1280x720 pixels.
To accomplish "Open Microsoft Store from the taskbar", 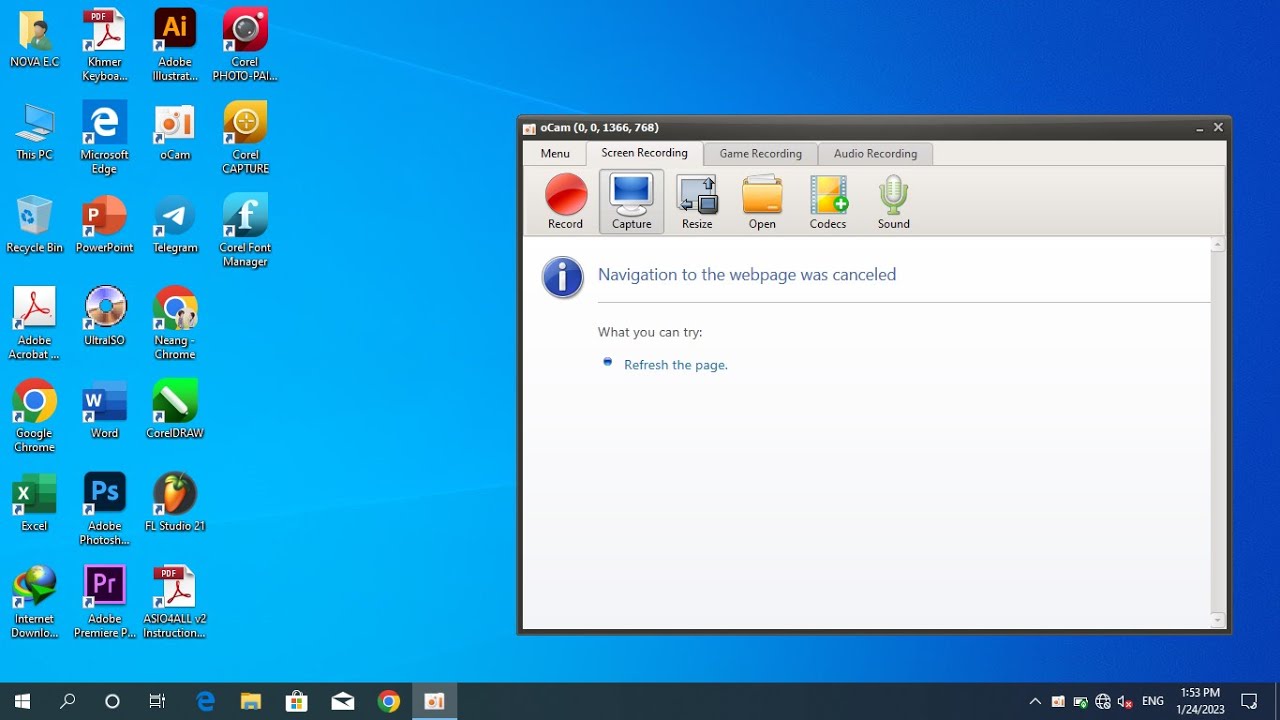I will pos(297,701).
